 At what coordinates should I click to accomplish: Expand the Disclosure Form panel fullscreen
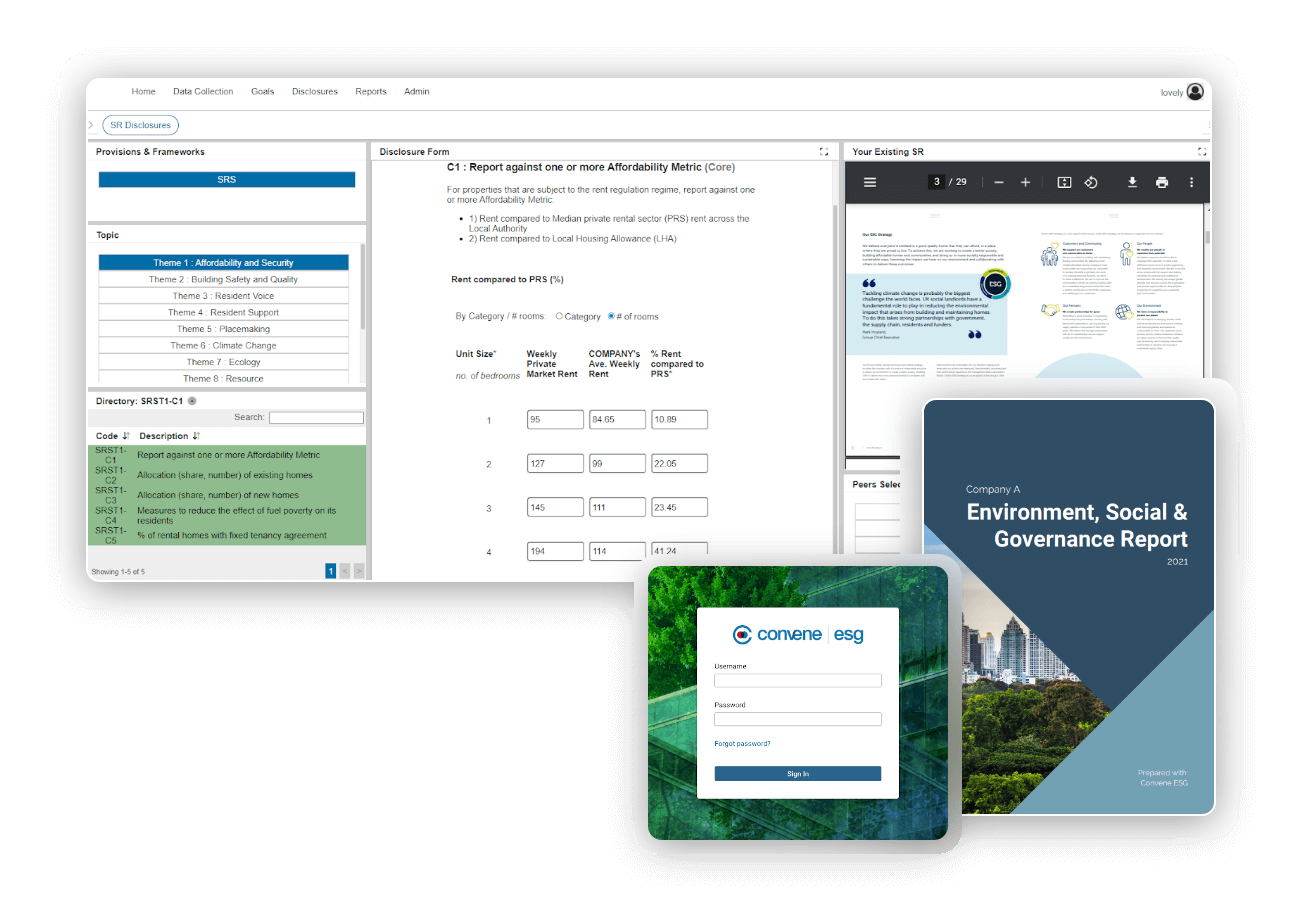pyautogui.click(x=824, y=152)
